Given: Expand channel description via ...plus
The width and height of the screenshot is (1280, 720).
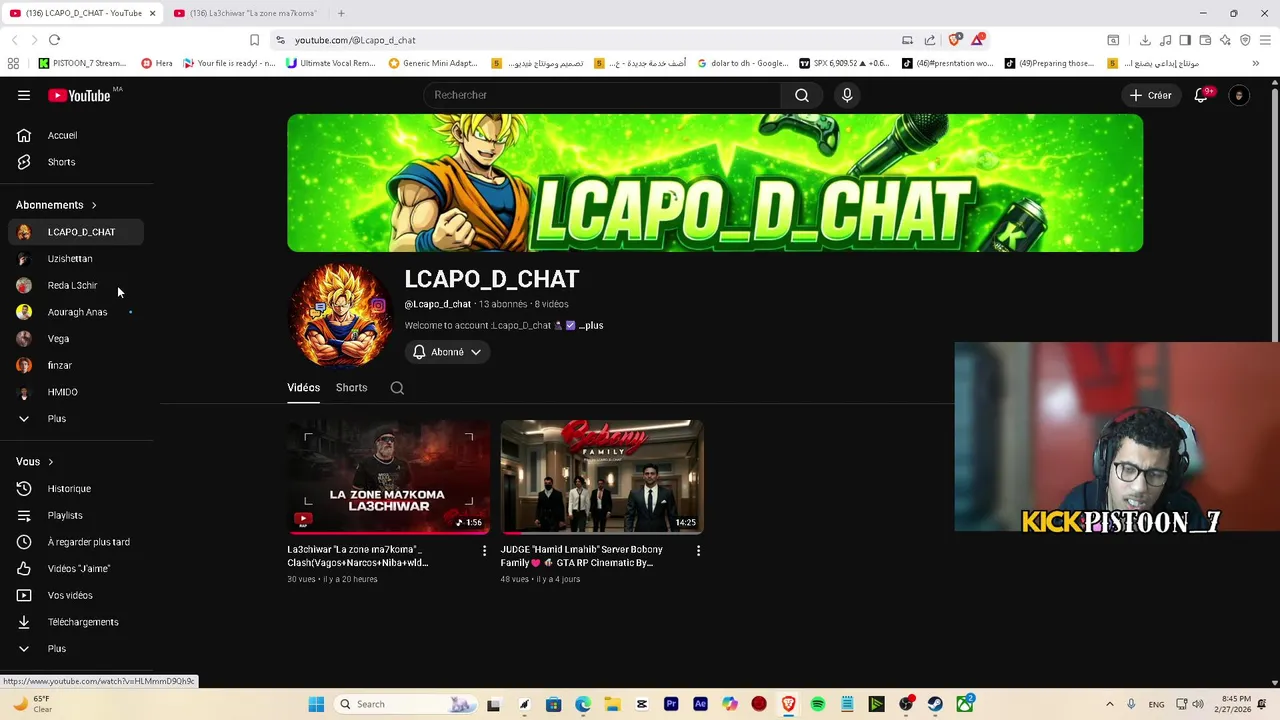Looking at the screenshot, I should click(x=591, y=325).
